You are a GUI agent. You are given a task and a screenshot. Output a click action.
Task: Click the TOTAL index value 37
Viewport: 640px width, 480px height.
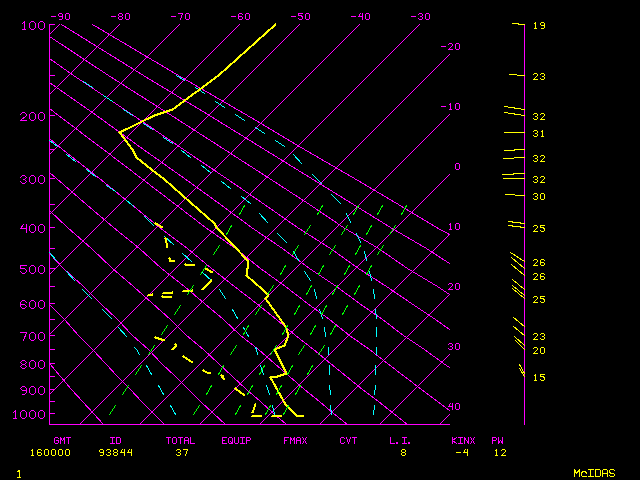pos(182,452)
